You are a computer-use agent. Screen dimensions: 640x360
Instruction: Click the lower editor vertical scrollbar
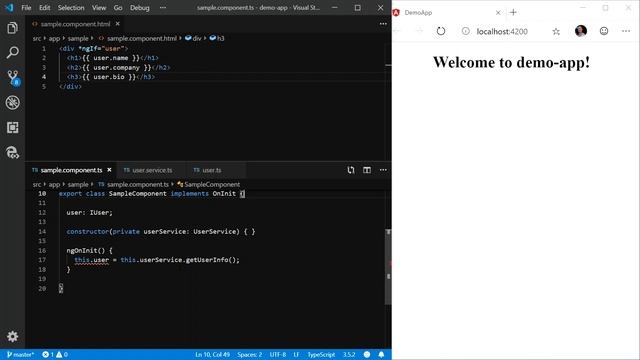[388, 267]
